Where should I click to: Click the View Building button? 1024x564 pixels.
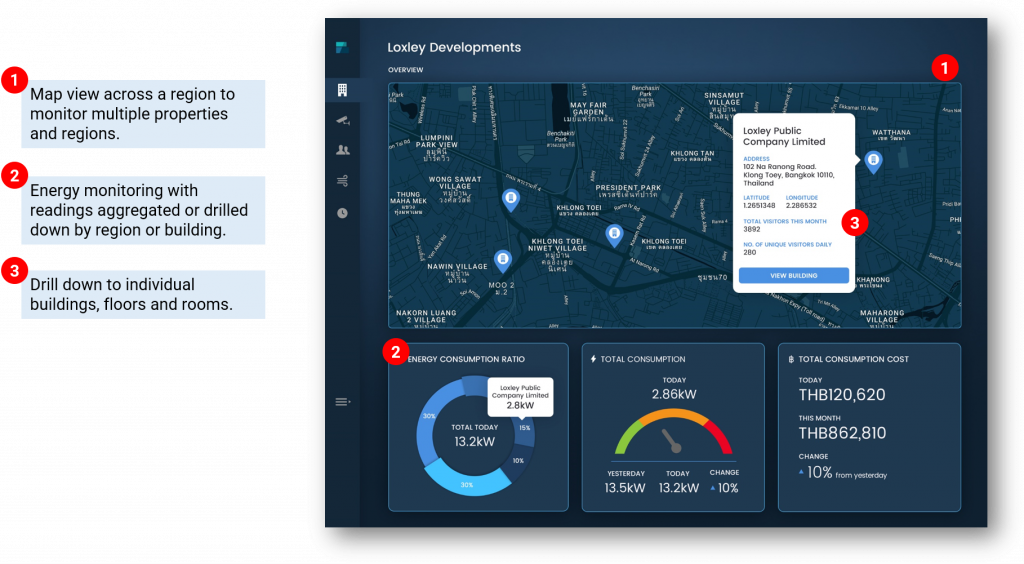coord(793,275)
